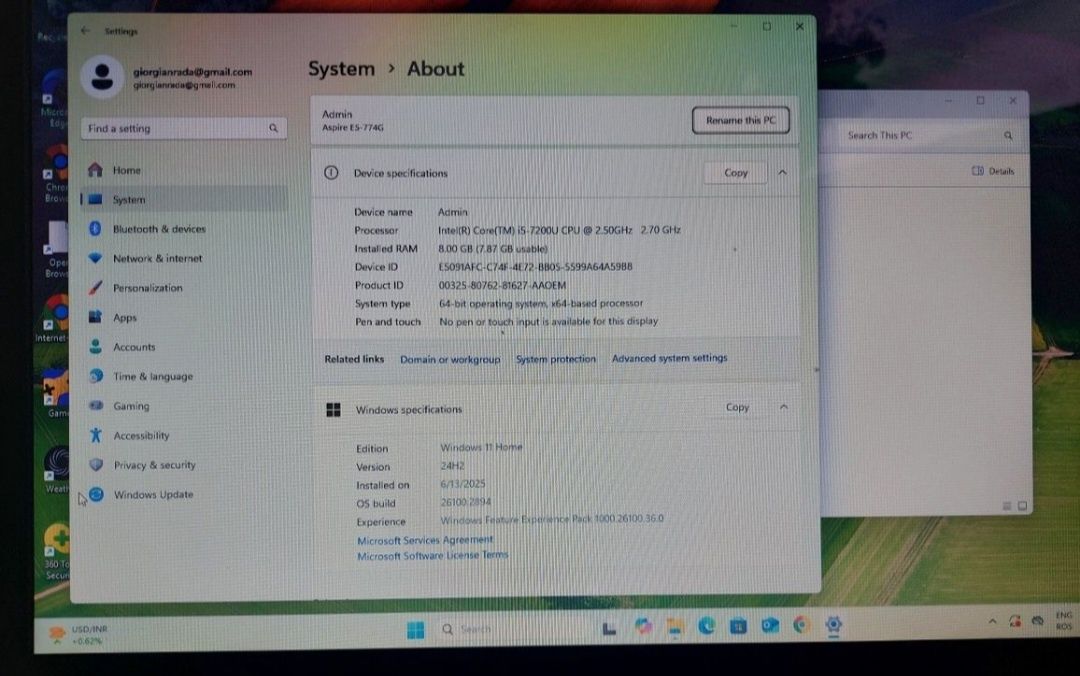This screenshot has width=1080, height=676.
Task: Switch to large icons view in File Explorer
Action: (1023, 506)
